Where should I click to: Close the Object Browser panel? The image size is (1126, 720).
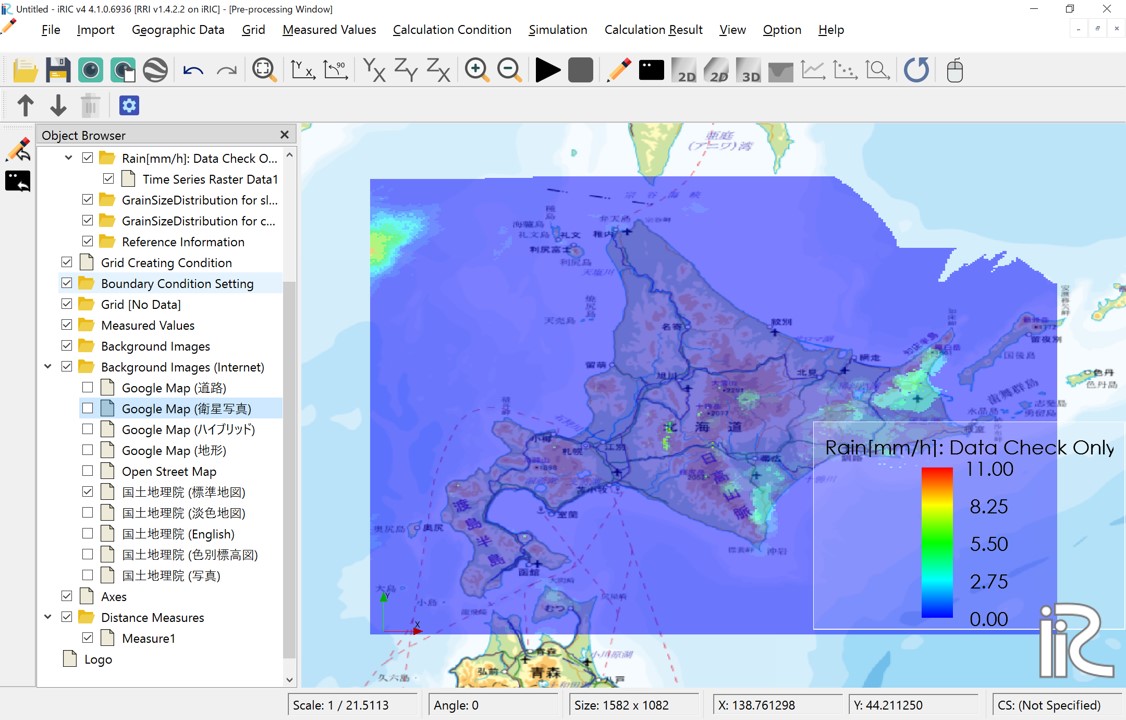[284, 135]
